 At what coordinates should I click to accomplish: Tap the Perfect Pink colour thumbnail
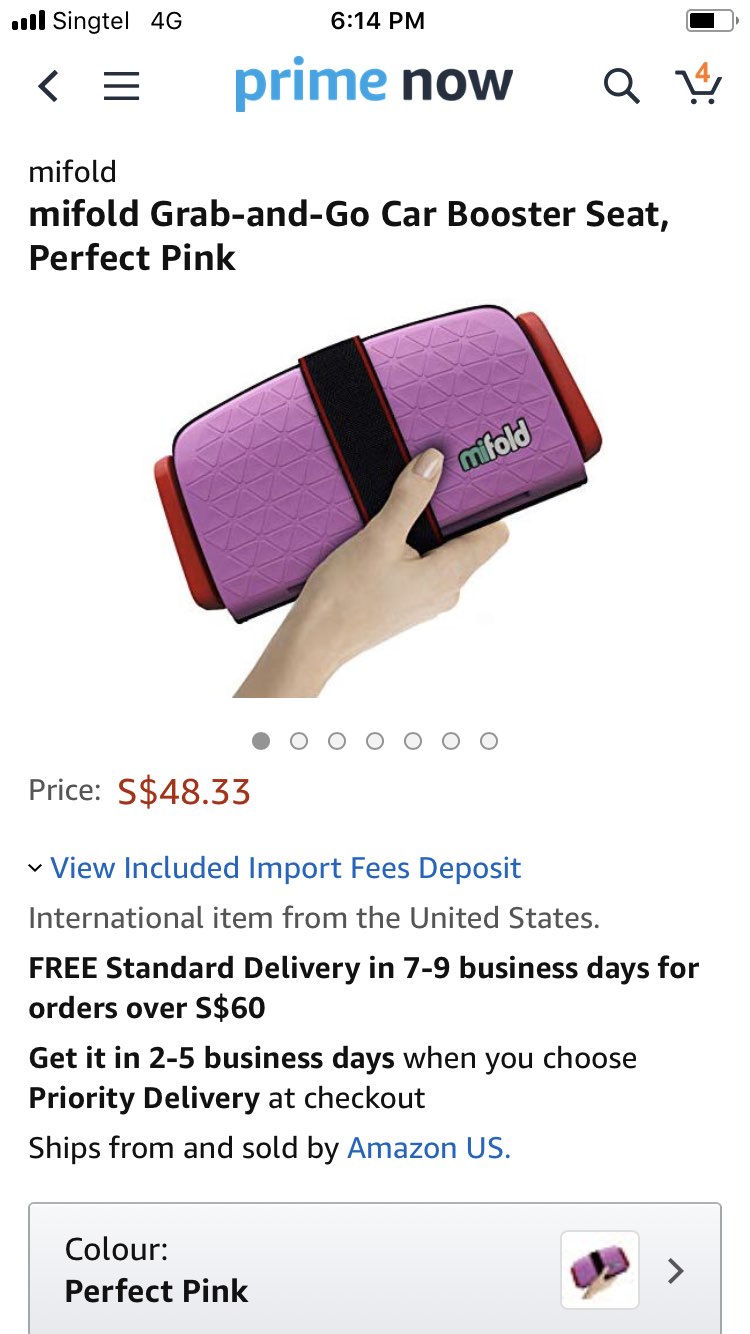click(x=600, y=1270)
